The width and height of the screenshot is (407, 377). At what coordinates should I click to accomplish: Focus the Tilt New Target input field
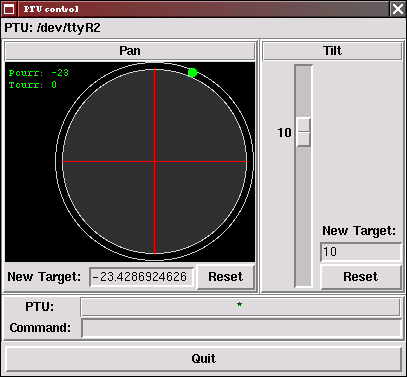click(x=361, y=252)
